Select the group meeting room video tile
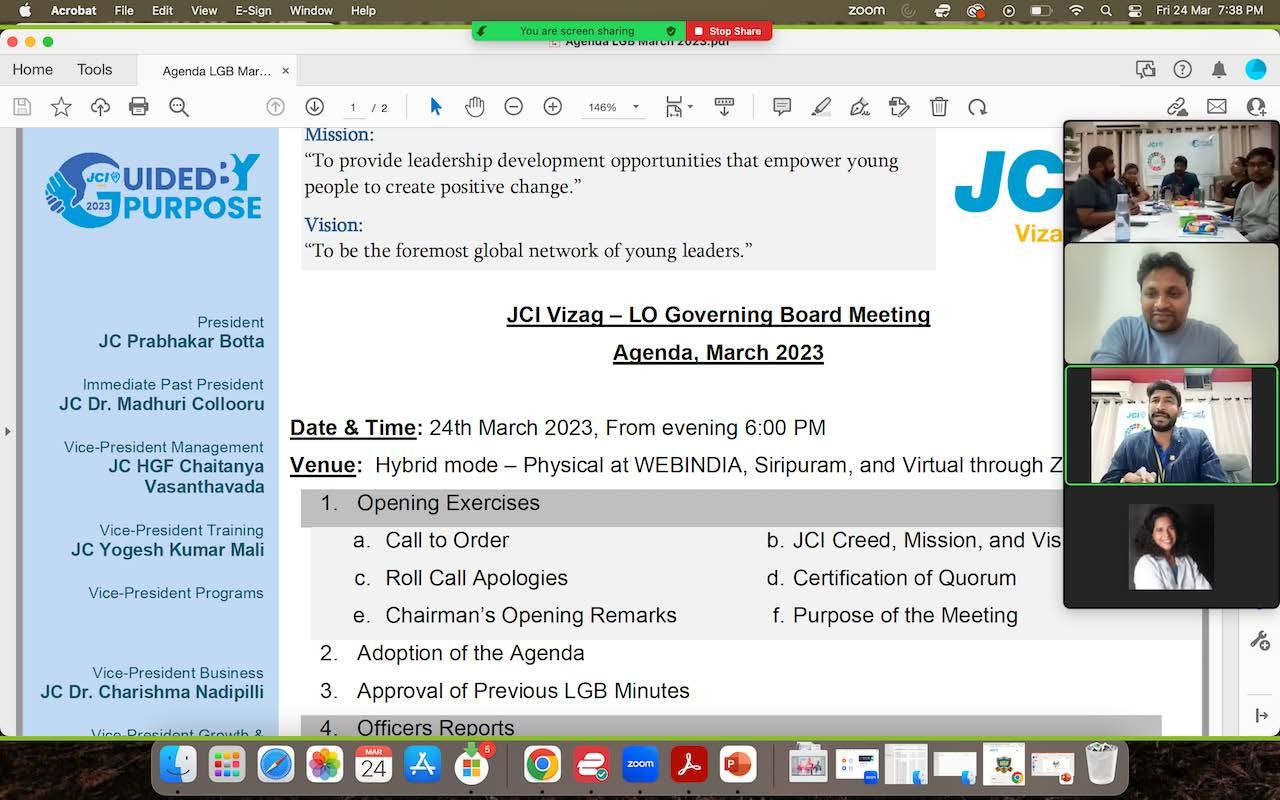 [x=1171, y=182]
